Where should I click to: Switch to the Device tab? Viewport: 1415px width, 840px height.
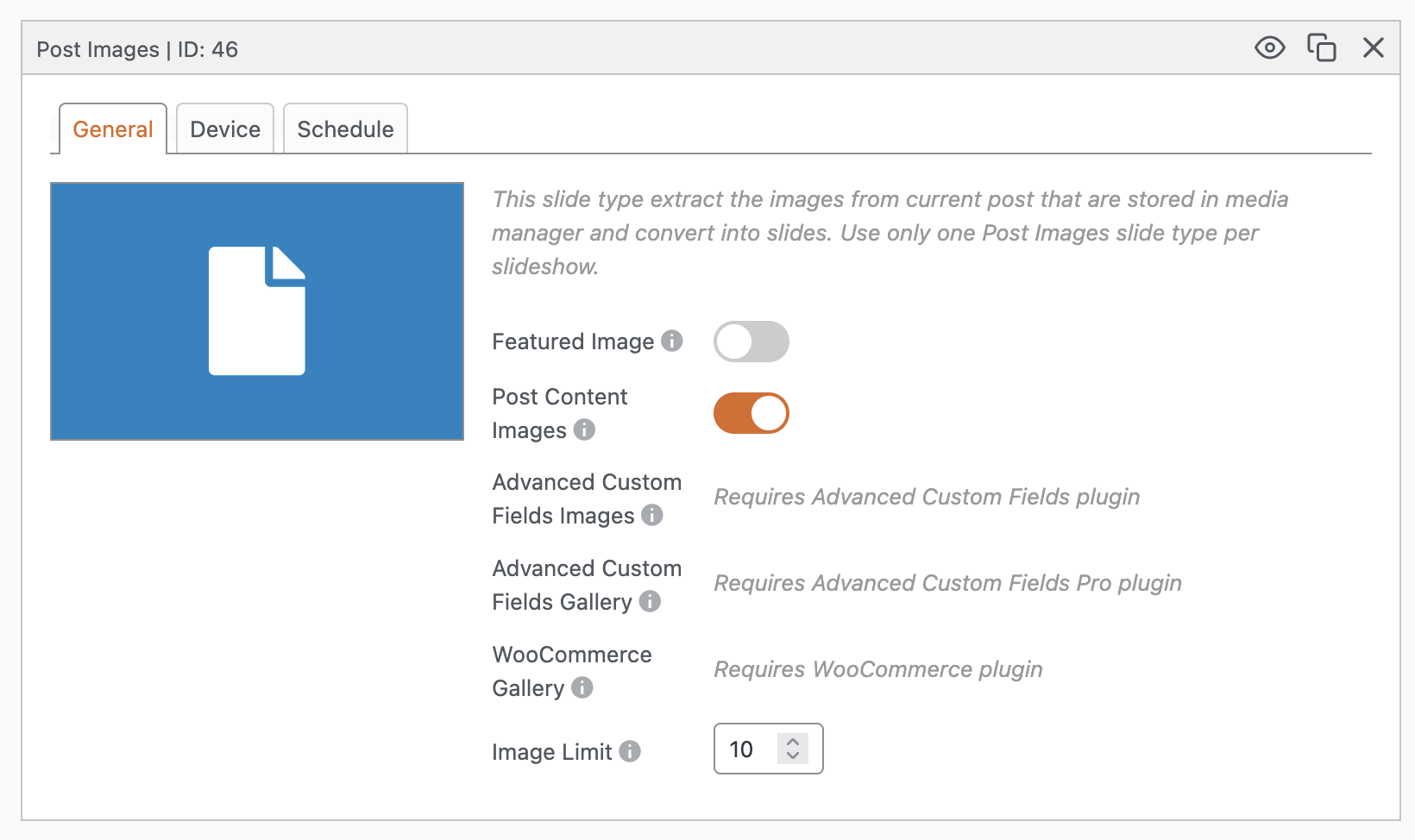[225, 129]
